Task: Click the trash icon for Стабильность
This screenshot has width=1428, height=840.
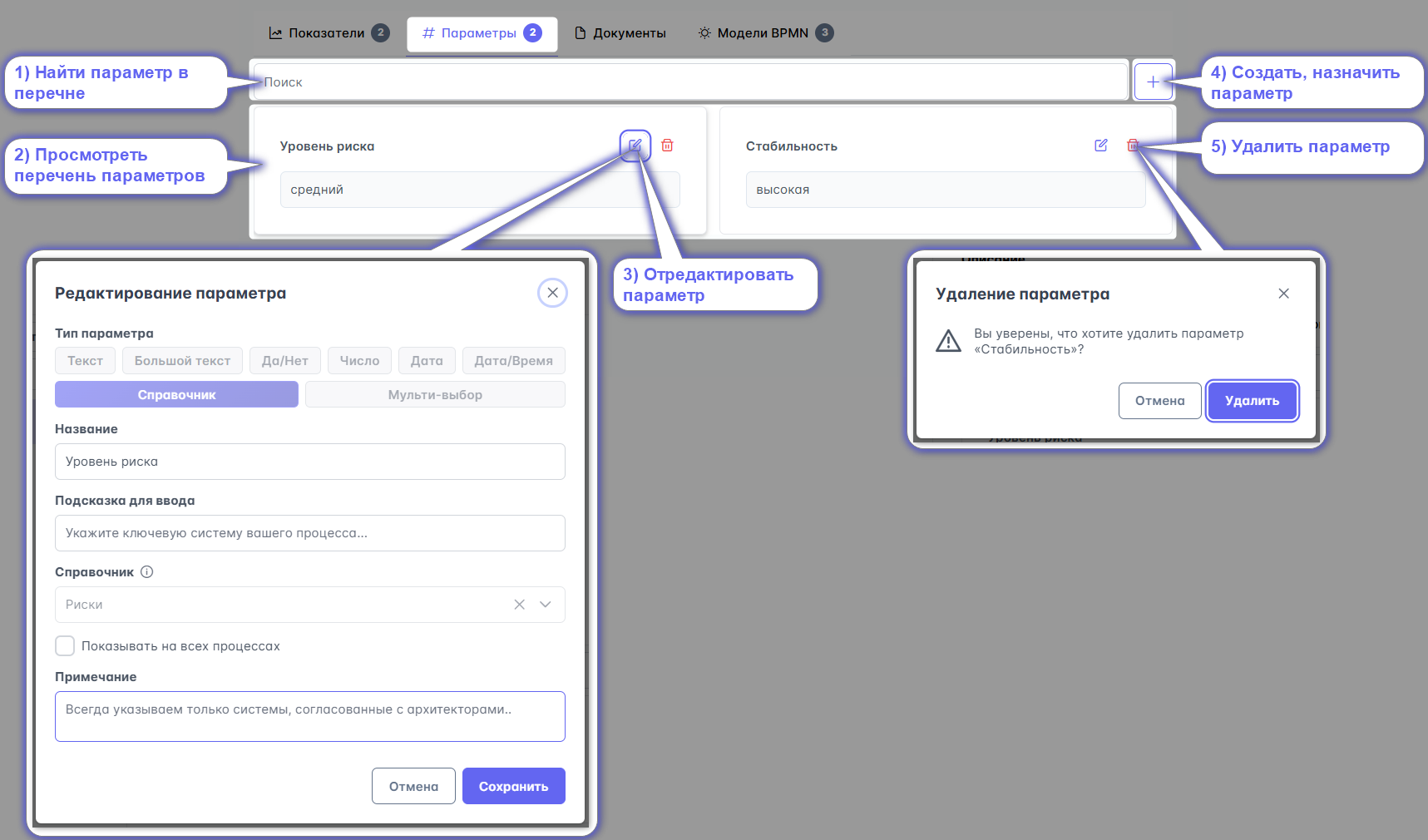Action: pos(1132,146)
